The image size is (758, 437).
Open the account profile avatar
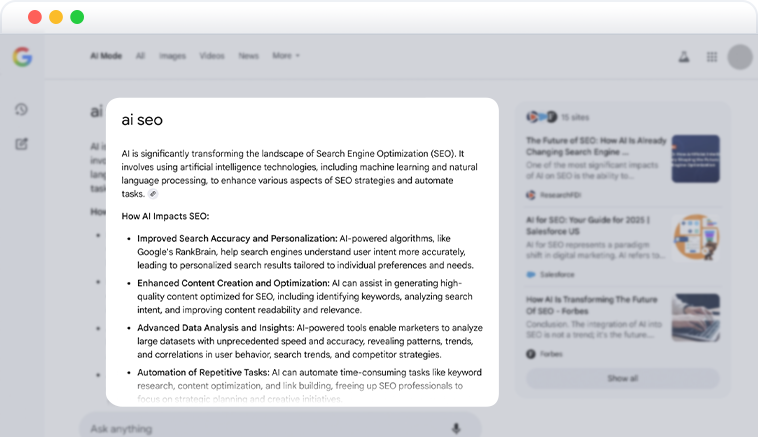[x=740, y=57]
